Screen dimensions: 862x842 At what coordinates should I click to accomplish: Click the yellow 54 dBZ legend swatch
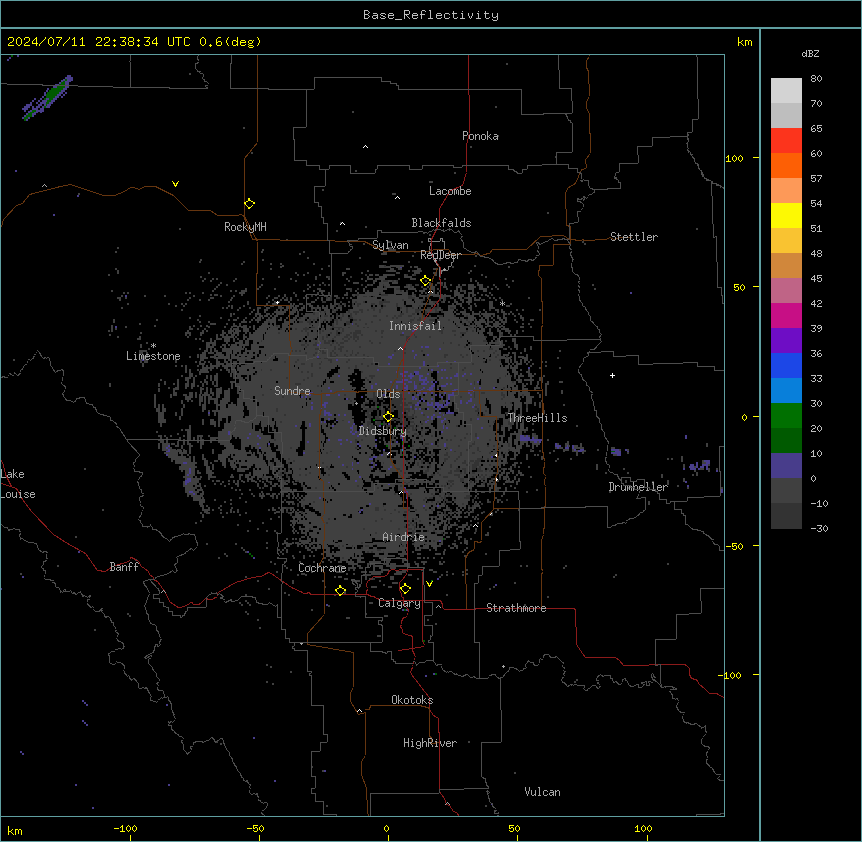coord(786,215)
